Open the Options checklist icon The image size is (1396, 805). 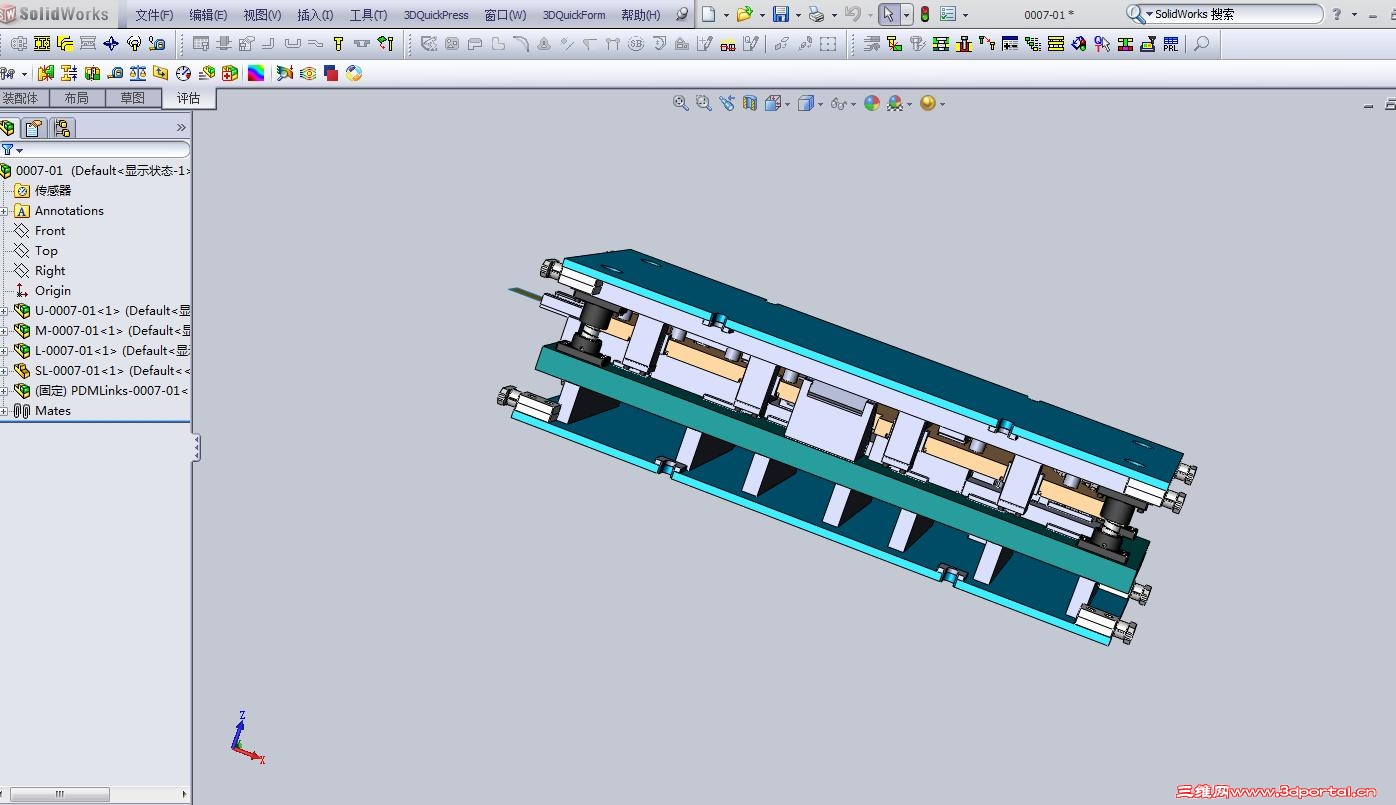(948, 14)
